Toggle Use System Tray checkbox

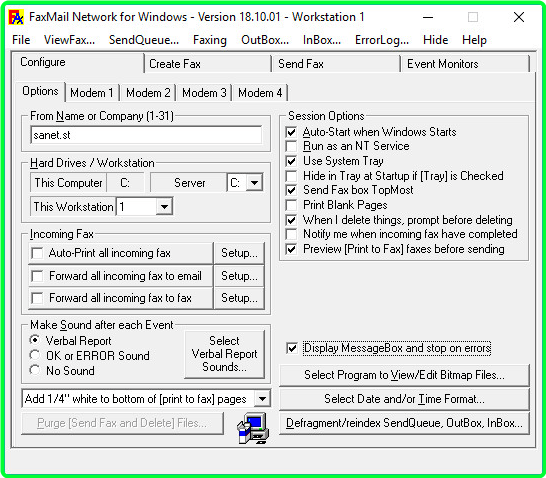click(x=291, y=161)
